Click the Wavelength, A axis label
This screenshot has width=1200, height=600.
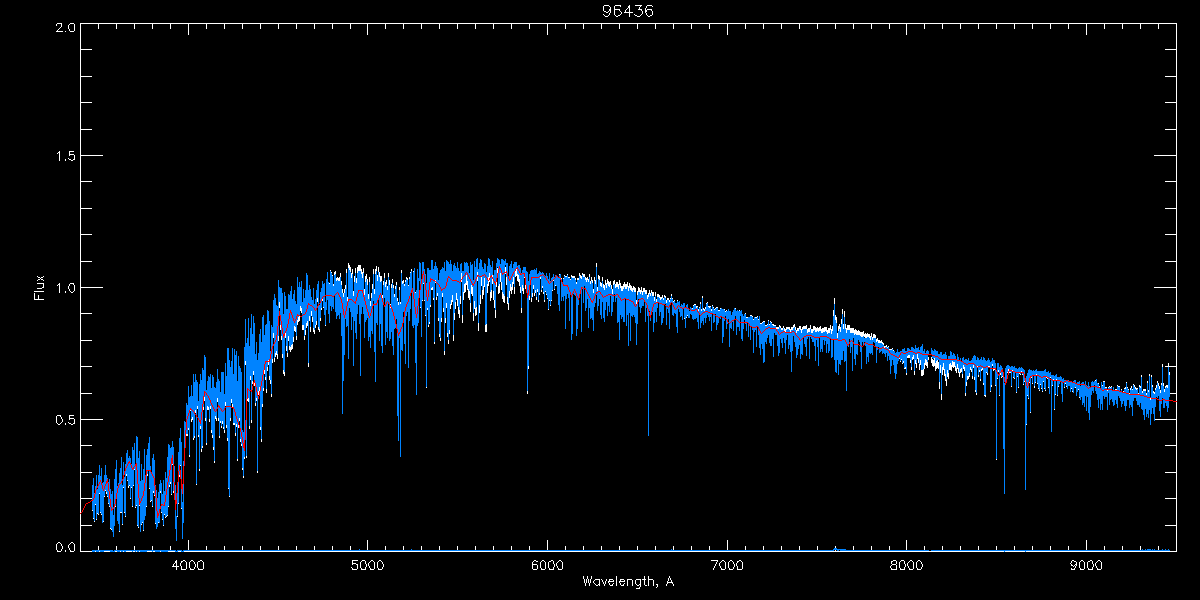point(628,581)
